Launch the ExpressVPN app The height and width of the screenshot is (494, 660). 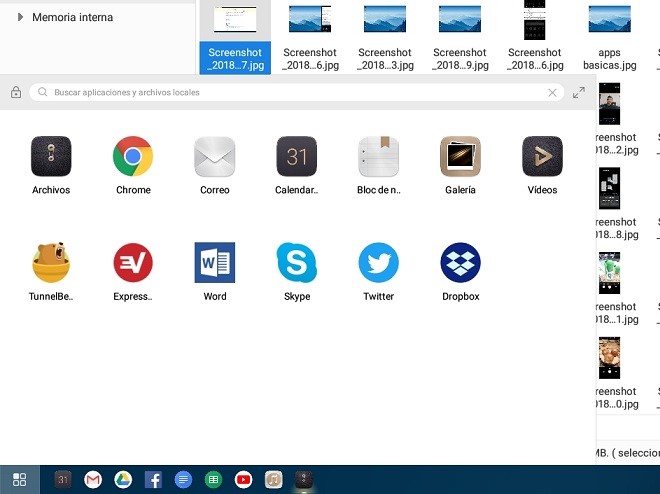click(x=133, y=263)
